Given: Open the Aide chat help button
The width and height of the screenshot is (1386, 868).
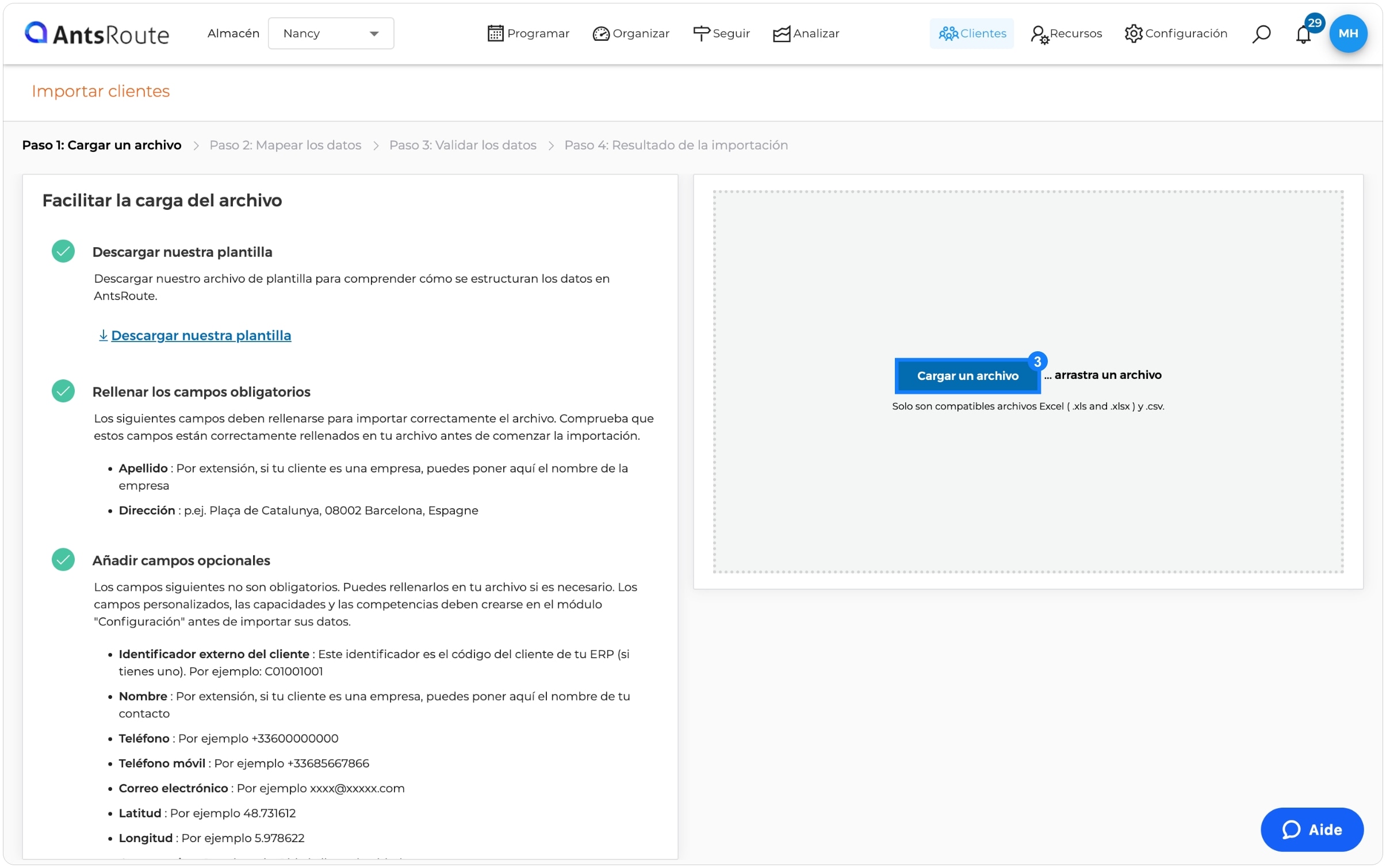Looking at the screenshot, I should [x=1311, y=829].
